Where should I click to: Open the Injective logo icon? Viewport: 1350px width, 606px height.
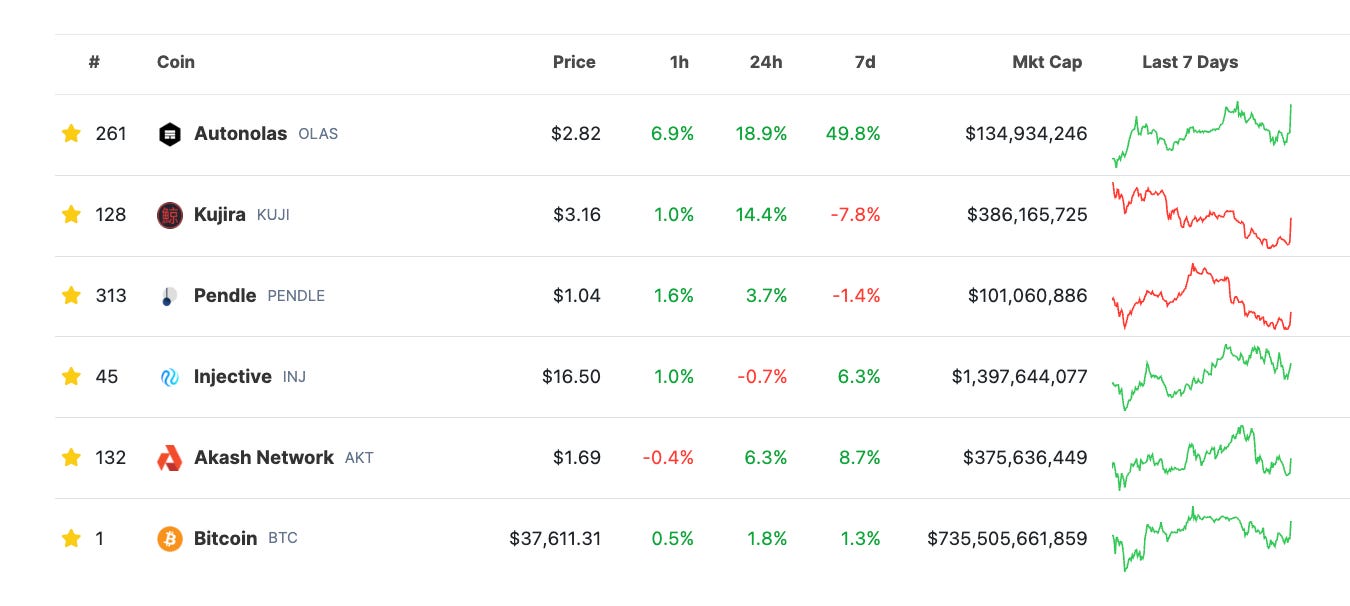pos(170,376)
